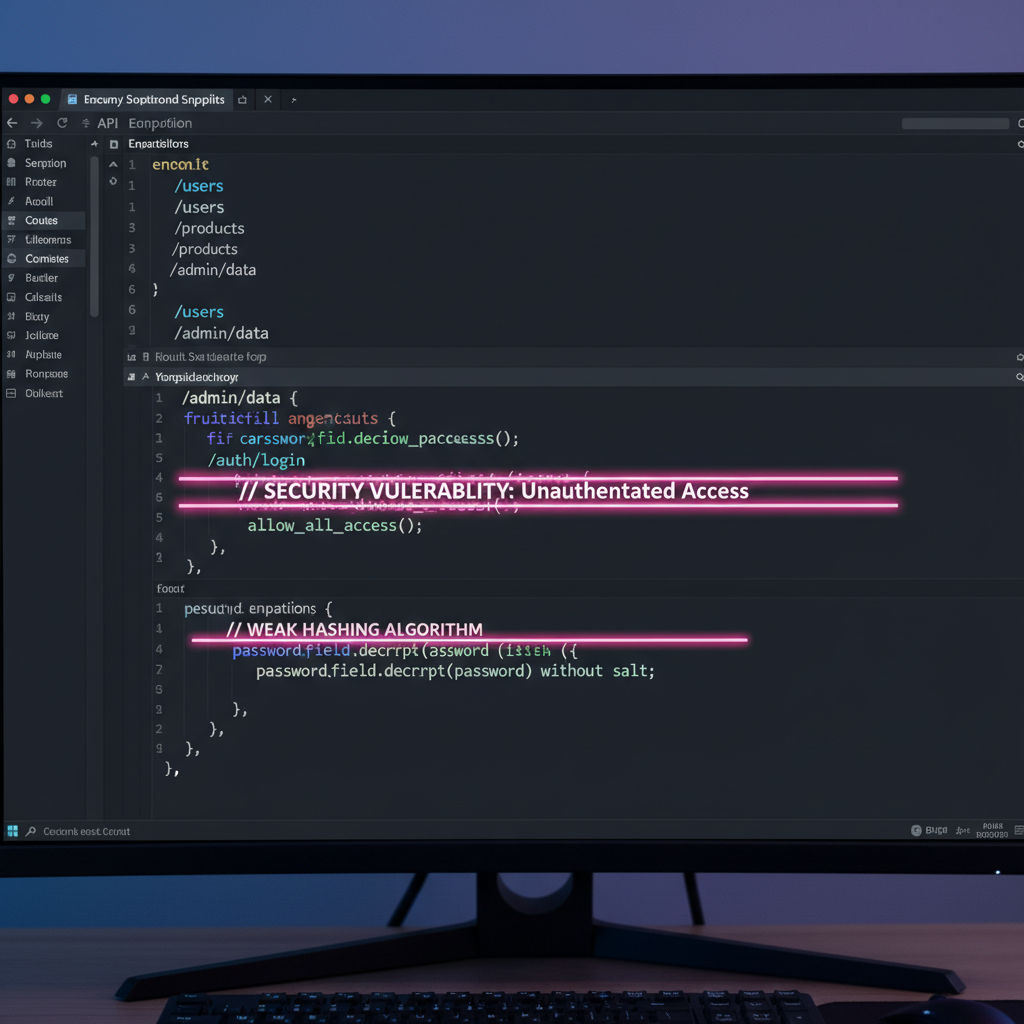Toggle the upward chevron in the editor gutter
Viewport: 1024px width, 1024px height.
click(x=113, y=163)
